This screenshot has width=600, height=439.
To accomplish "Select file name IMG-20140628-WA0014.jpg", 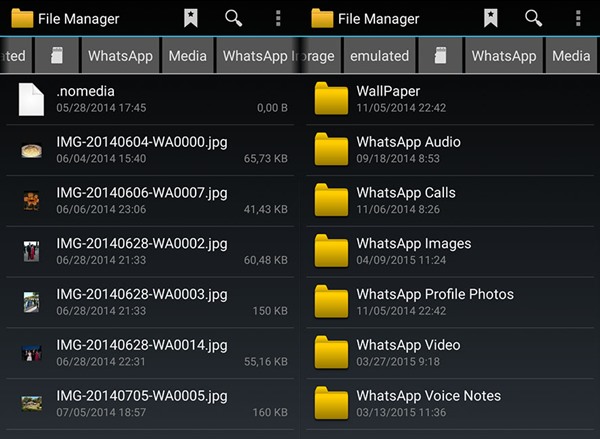I will click(142, 346).
